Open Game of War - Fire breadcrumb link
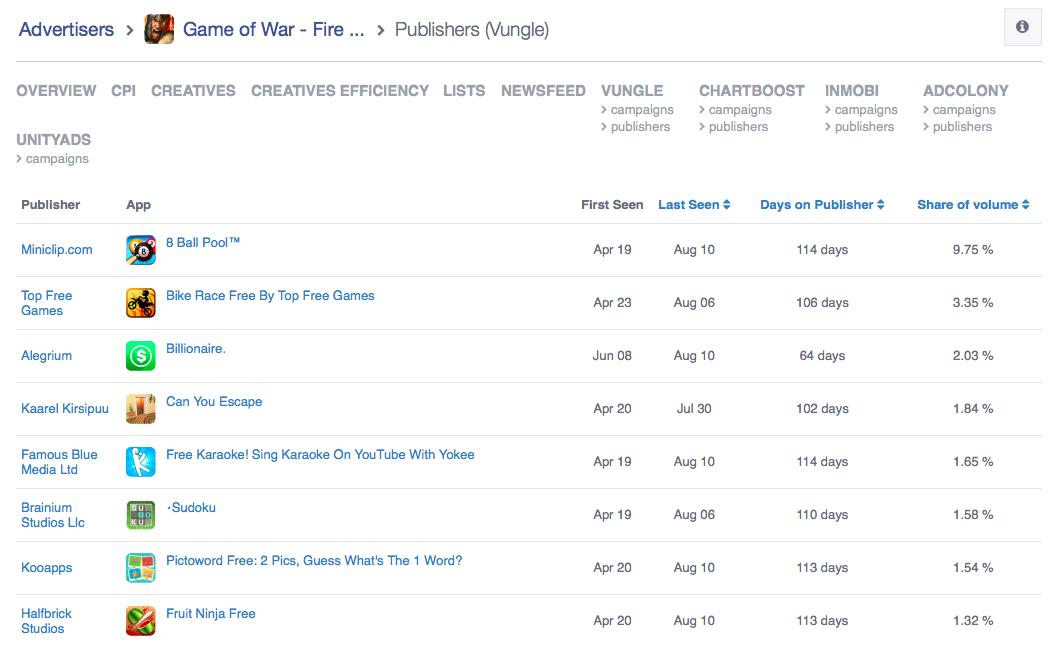1055x645 pixels. tap(273, 30)
